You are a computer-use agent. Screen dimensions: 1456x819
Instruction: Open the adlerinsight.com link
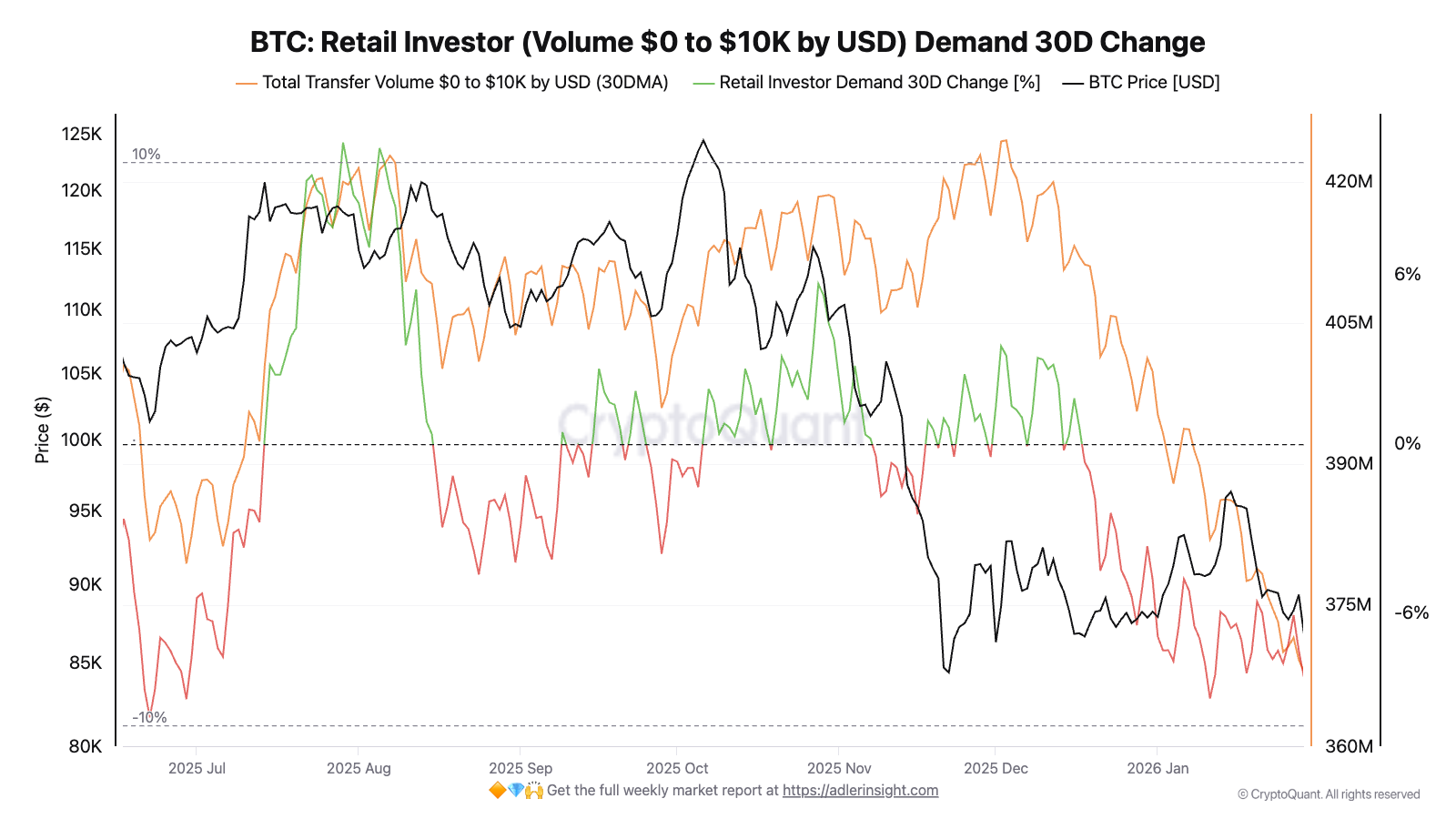(860, 790)
